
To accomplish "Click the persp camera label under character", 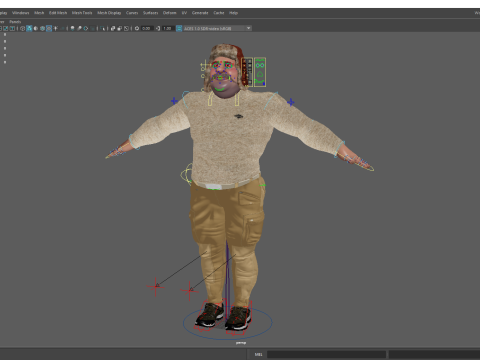I will (x=241, y=343).
